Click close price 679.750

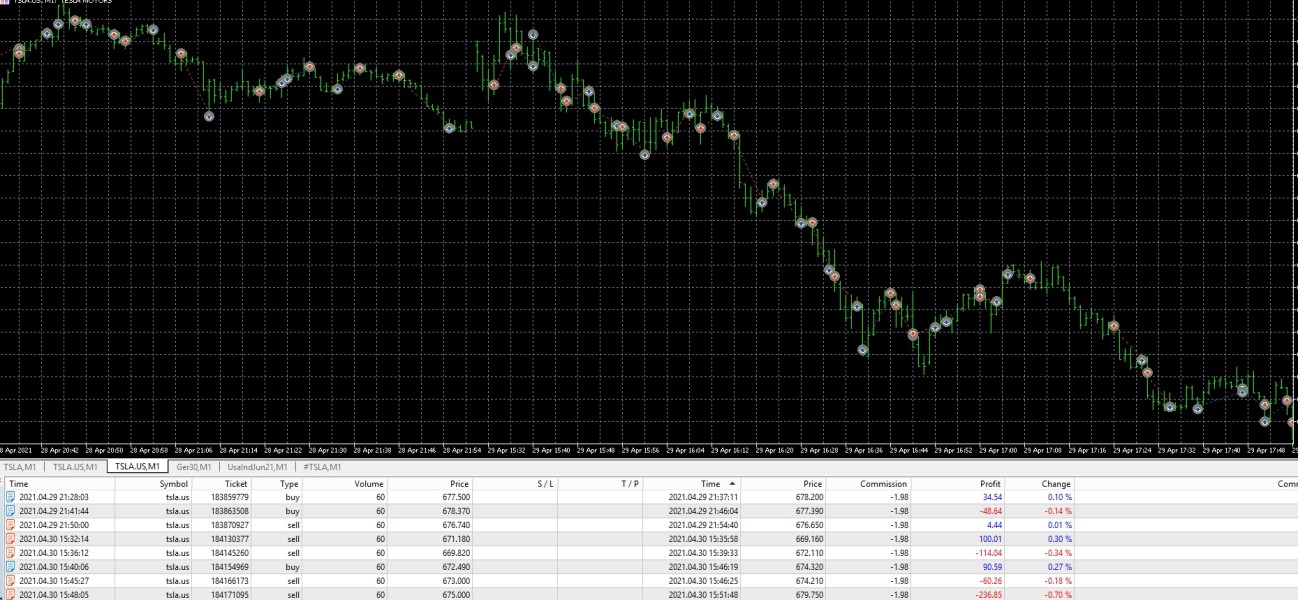[808, 594]
